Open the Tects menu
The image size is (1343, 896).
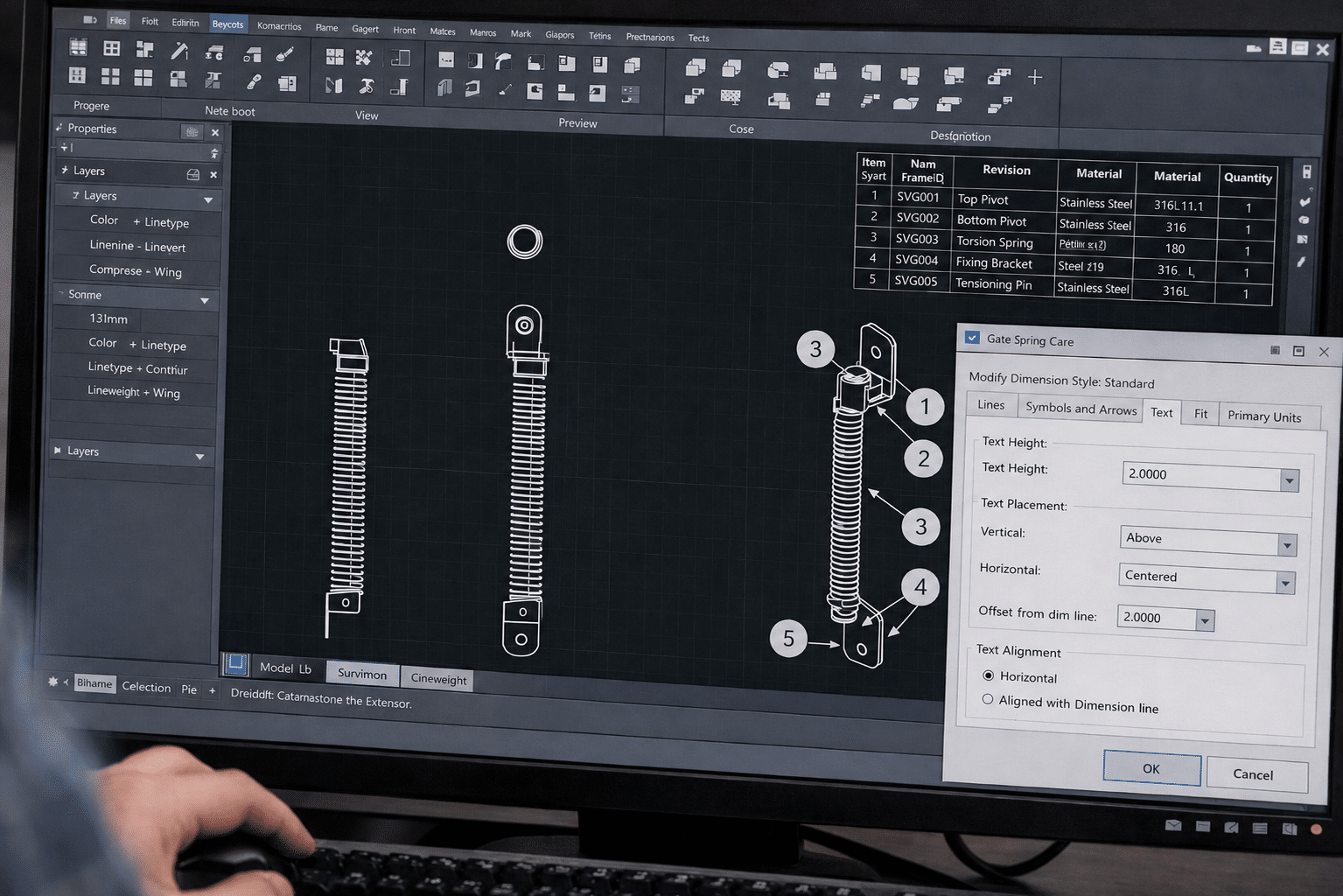click(698, 38)
